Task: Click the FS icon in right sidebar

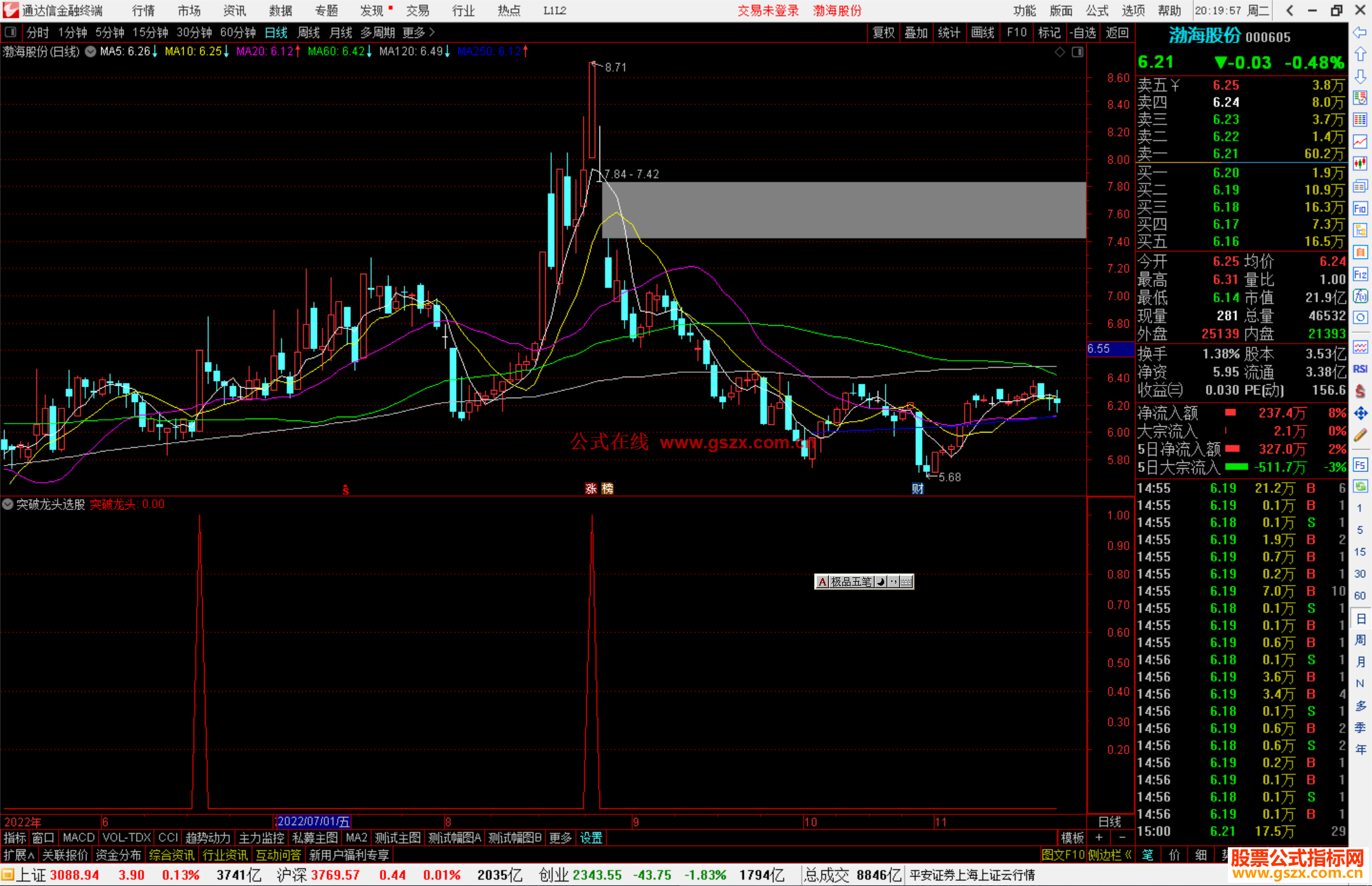Action: click(1360, 465)
